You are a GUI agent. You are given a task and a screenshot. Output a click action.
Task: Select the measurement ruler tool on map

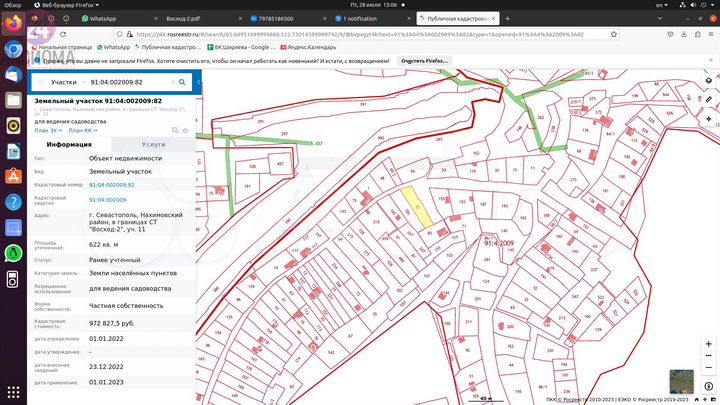(707, 100)
